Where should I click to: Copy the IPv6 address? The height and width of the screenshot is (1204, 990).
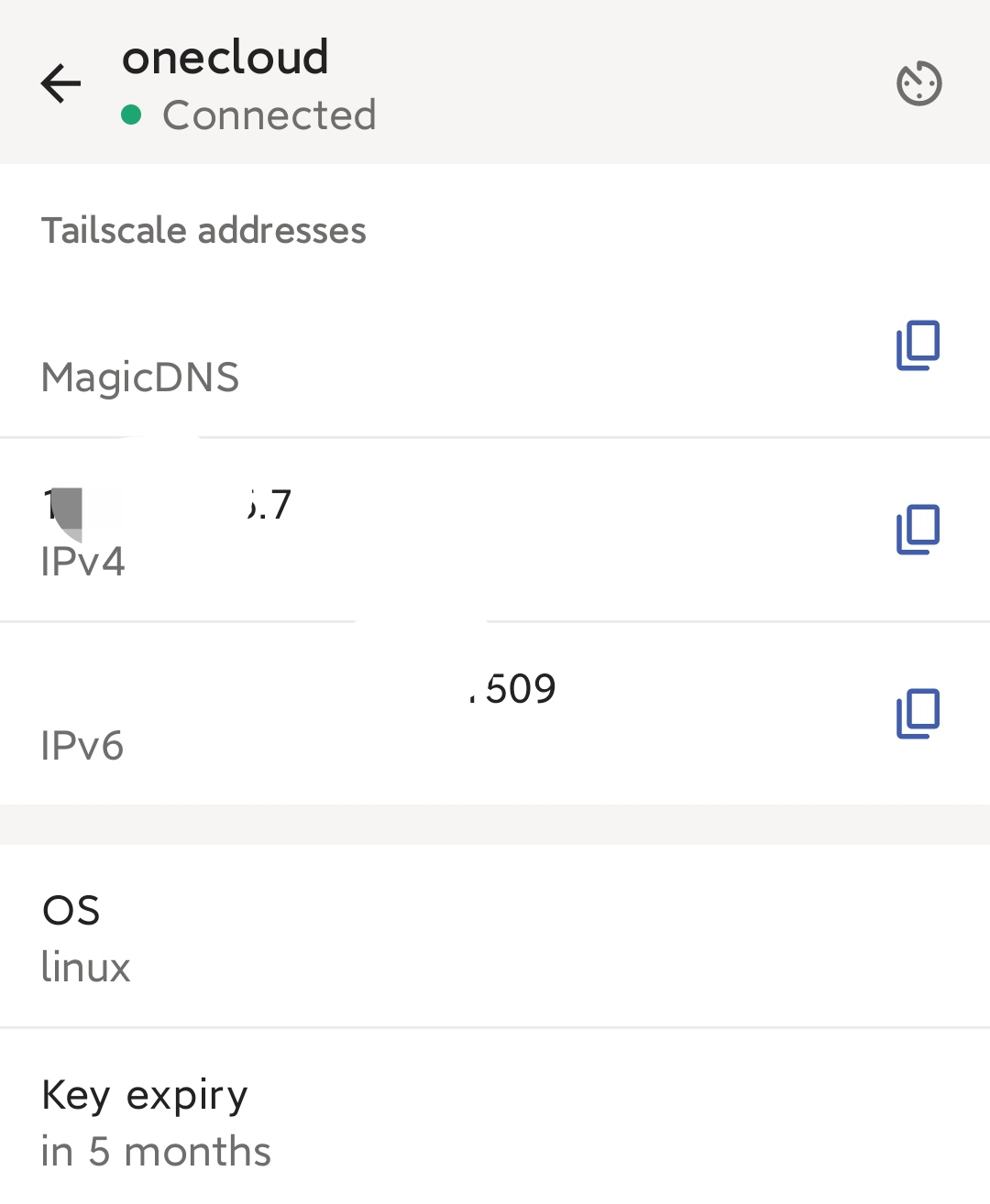918,714
